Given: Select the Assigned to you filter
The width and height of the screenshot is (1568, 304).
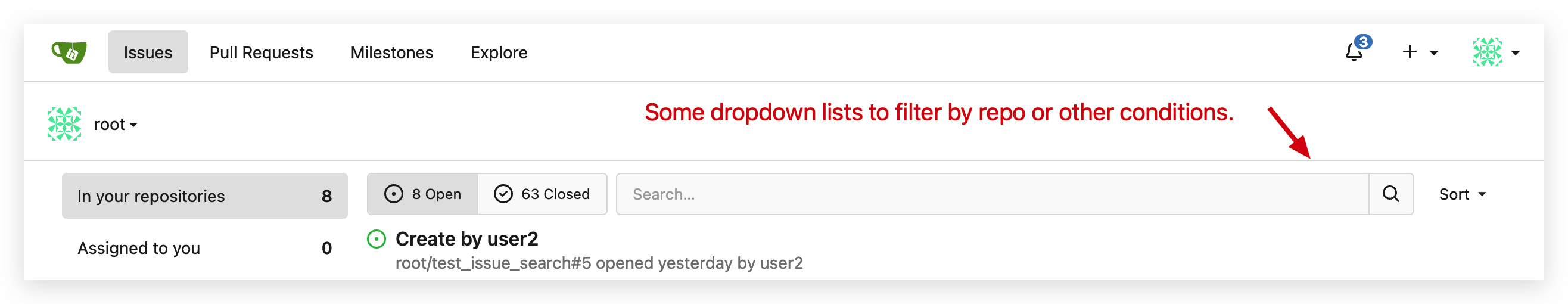Looking at the screenshot, I should tap(204, 248).
